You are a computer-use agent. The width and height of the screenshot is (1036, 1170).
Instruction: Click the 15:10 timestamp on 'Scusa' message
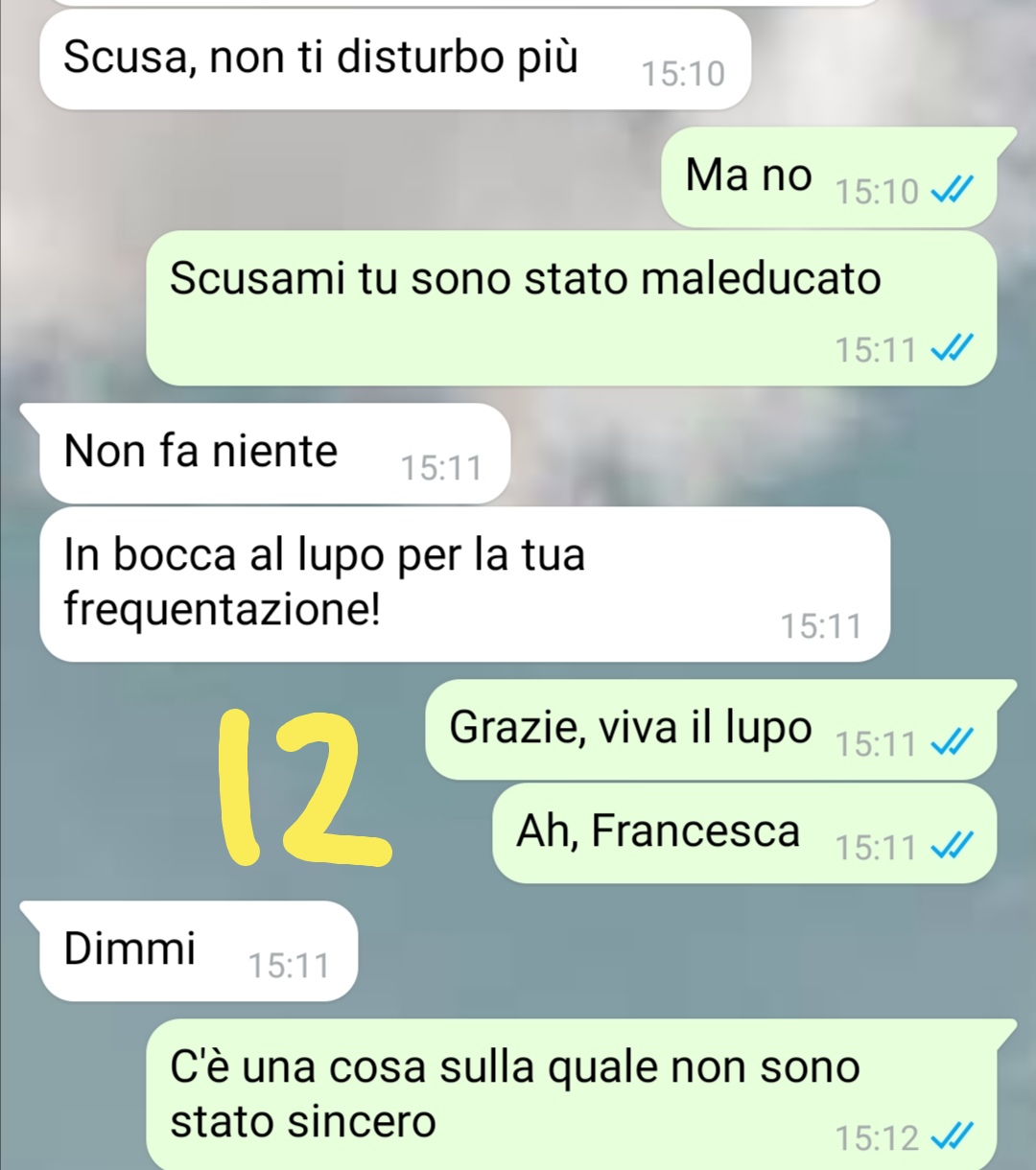click(x=683, y=75)
